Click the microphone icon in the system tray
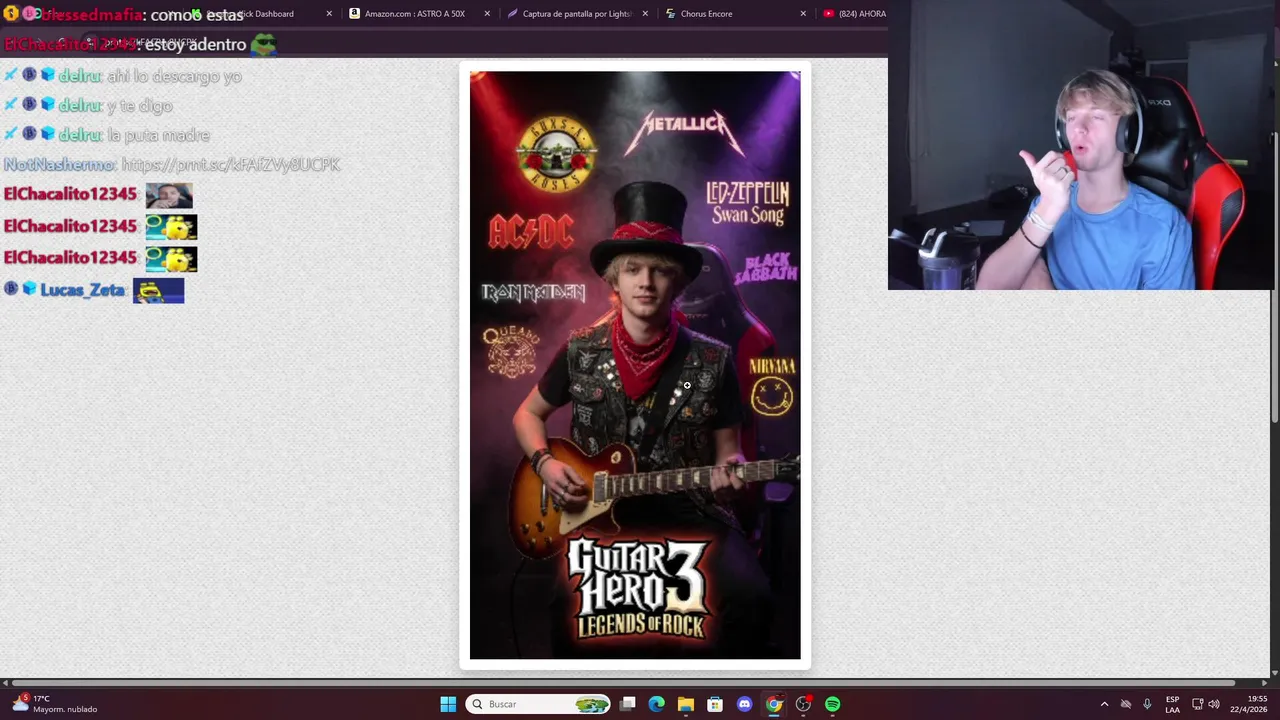Viewport: 1280px width, 720px height. pyautogui.click(x=1147, y=704)
